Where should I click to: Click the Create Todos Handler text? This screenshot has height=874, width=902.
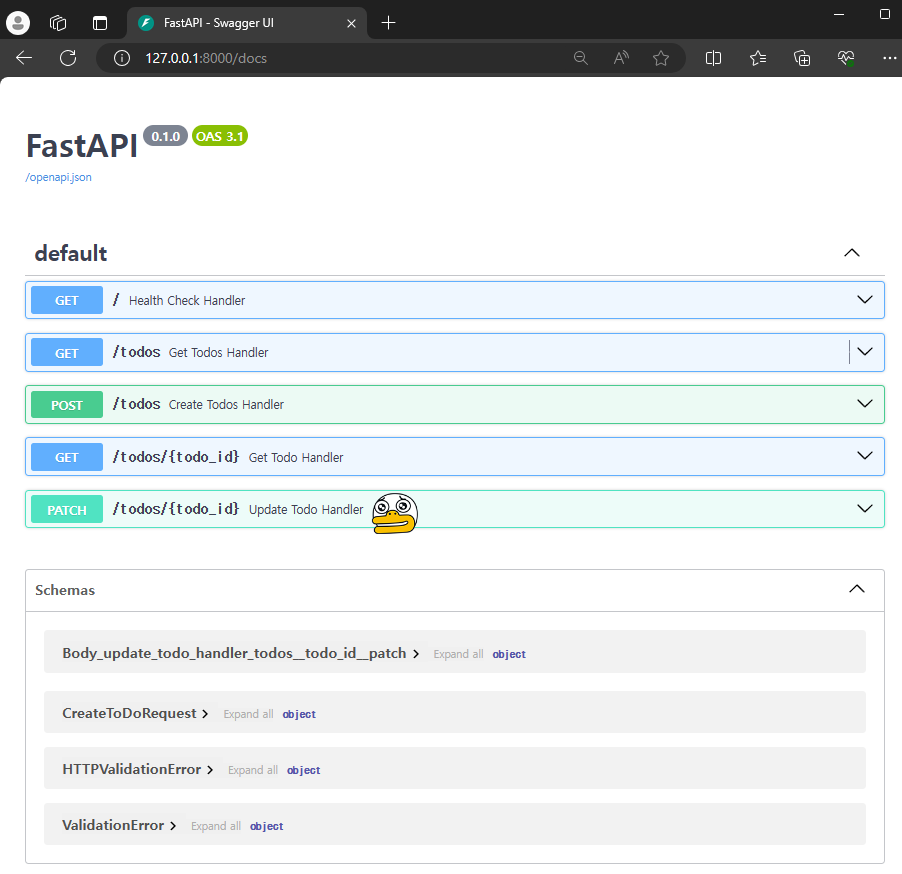(x=226, y=405)
